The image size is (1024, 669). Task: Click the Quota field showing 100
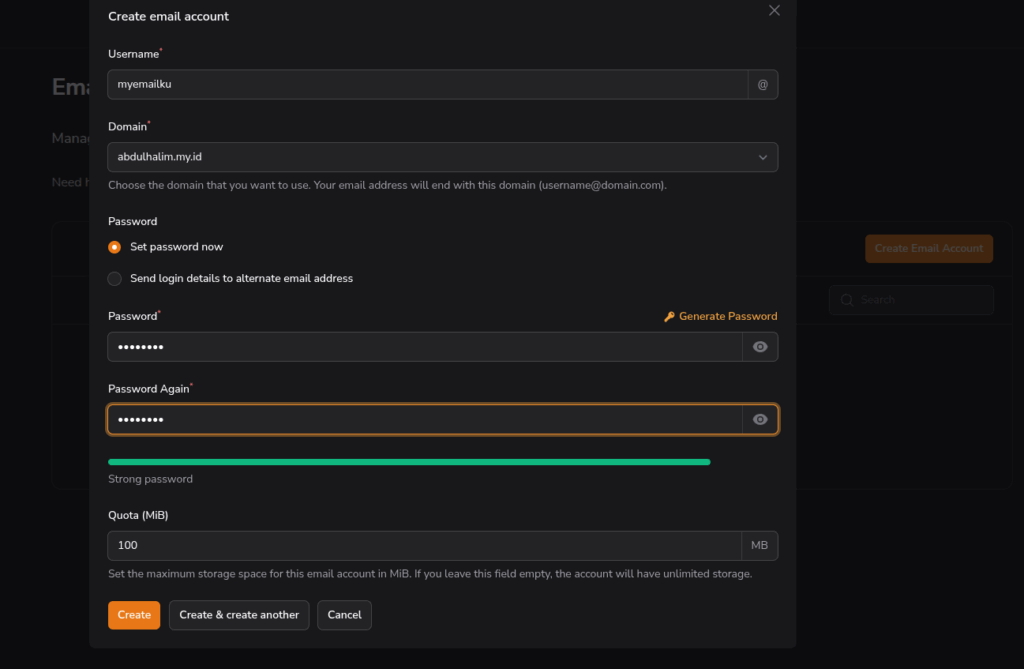click(424, 546)
